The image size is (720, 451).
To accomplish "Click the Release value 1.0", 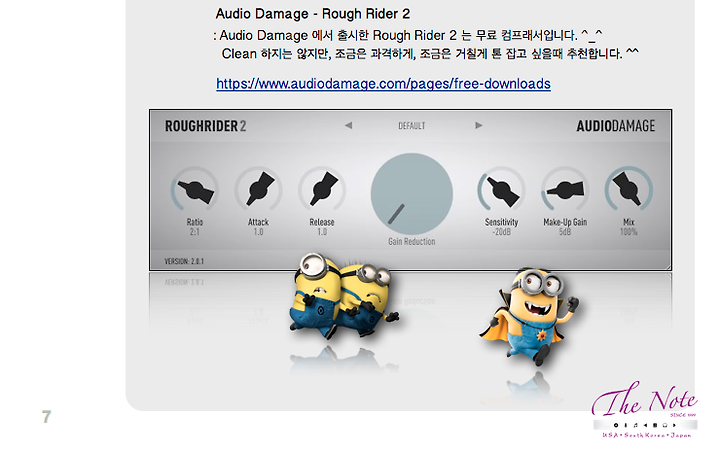I will pos(322,232).
